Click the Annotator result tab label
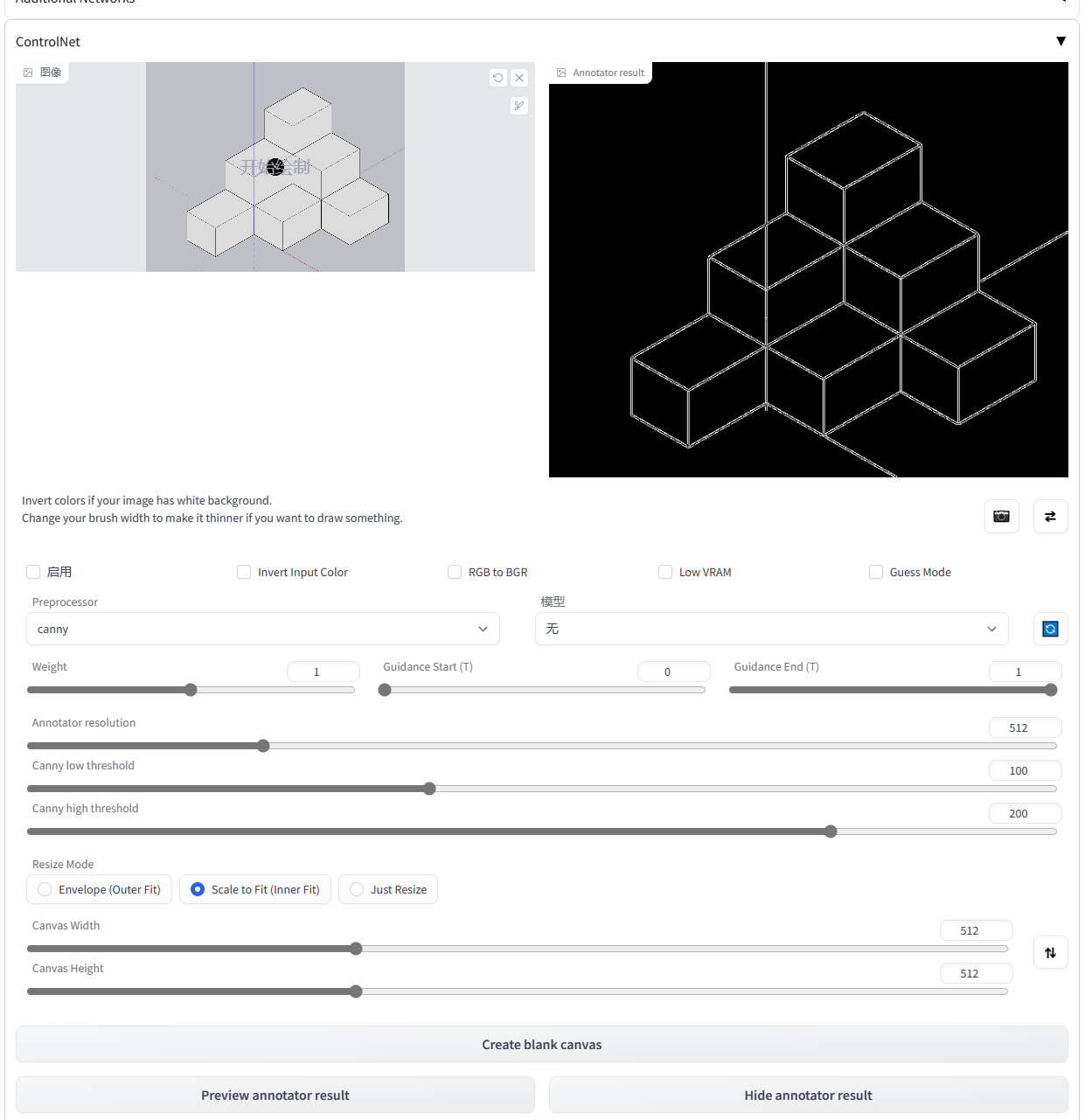 [x=608, y=73]
